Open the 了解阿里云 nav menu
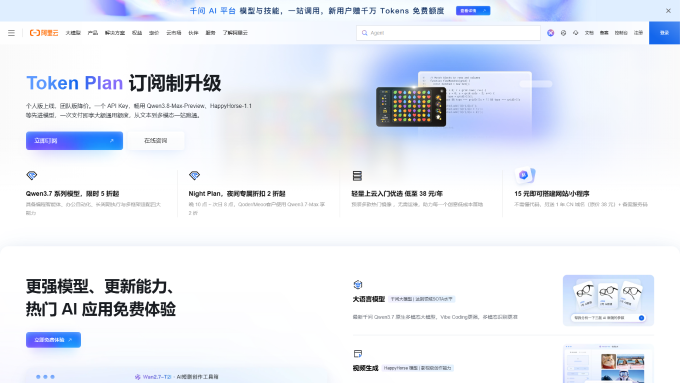The width and height of the screenshot is (680, 383). tap(235, 33)
